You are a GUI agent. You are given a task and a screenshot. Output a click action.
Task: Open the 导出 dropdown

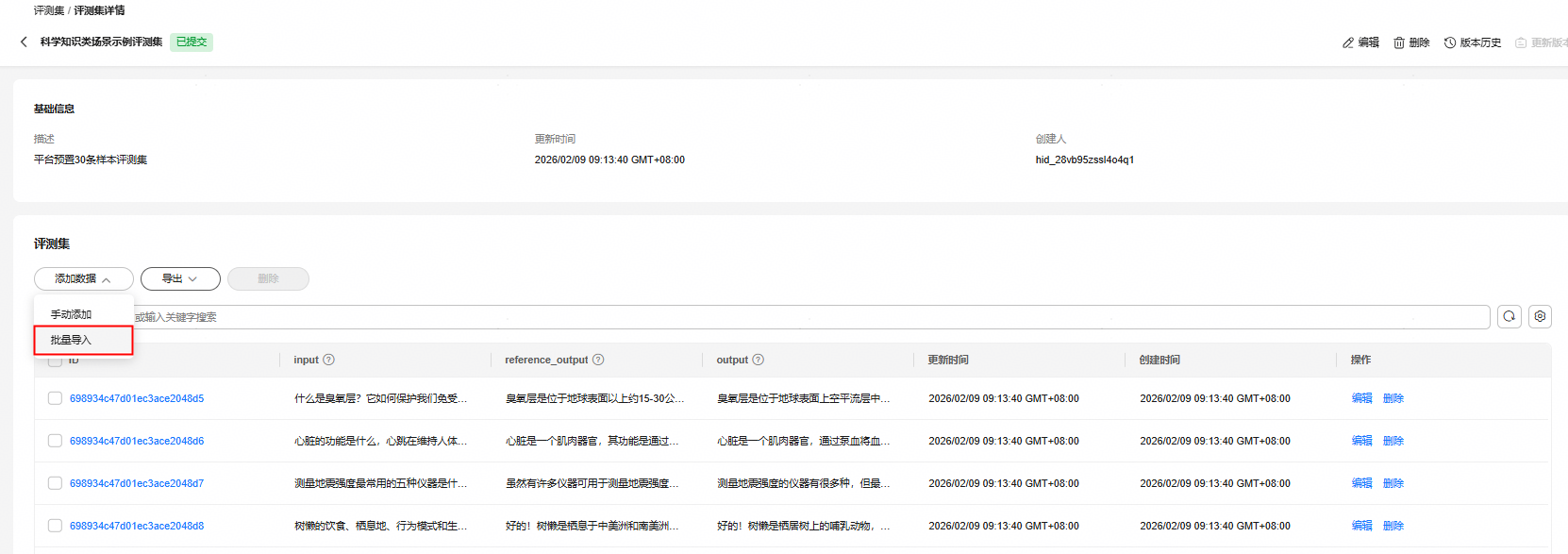point(180,279)
